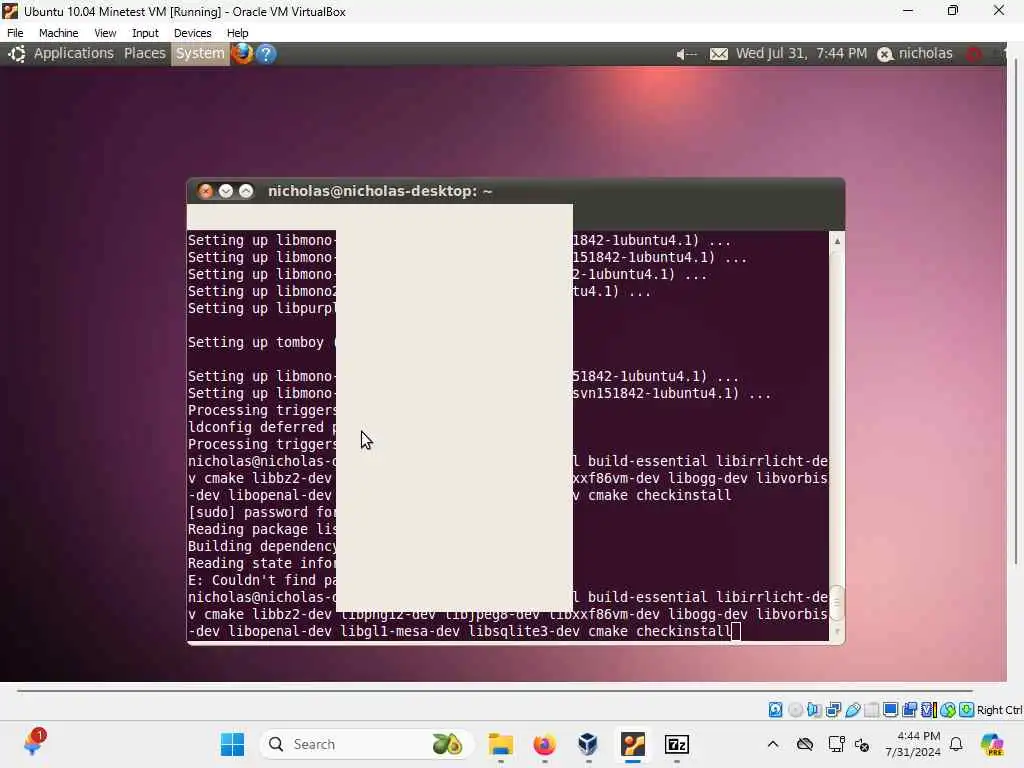Open the VirtualBox File menu

pos(15,33)
